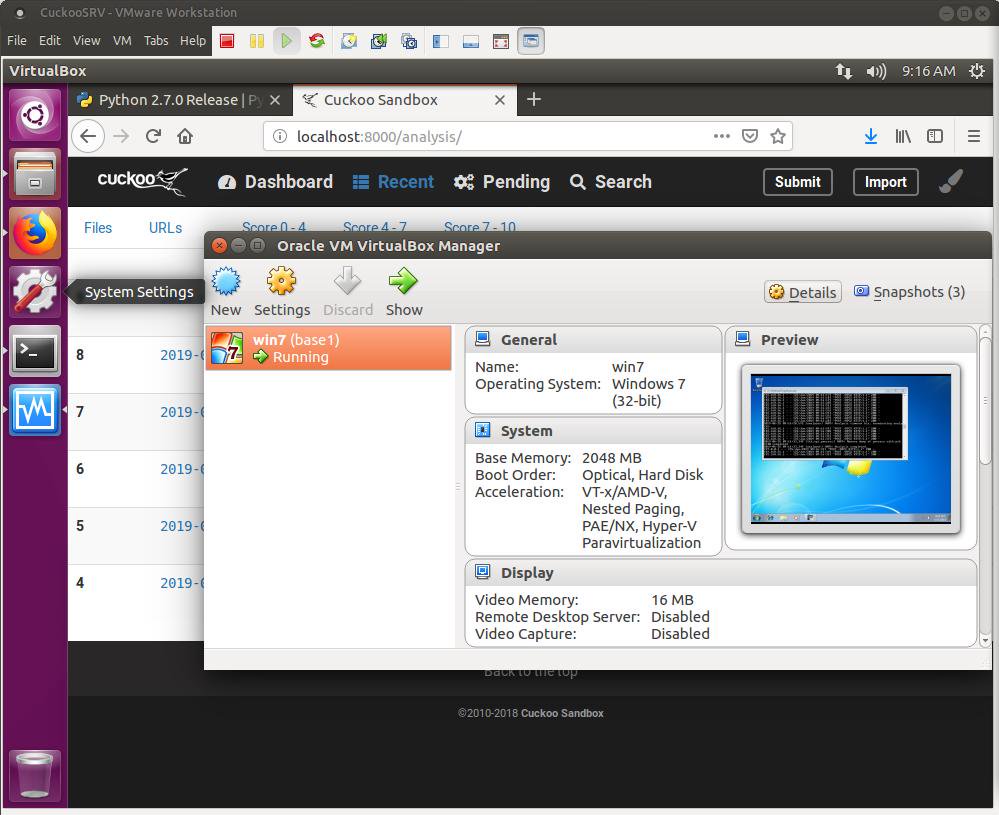
Task: Open VirtualBox machine Settings gear icon
Action: (x=281, y=289)
